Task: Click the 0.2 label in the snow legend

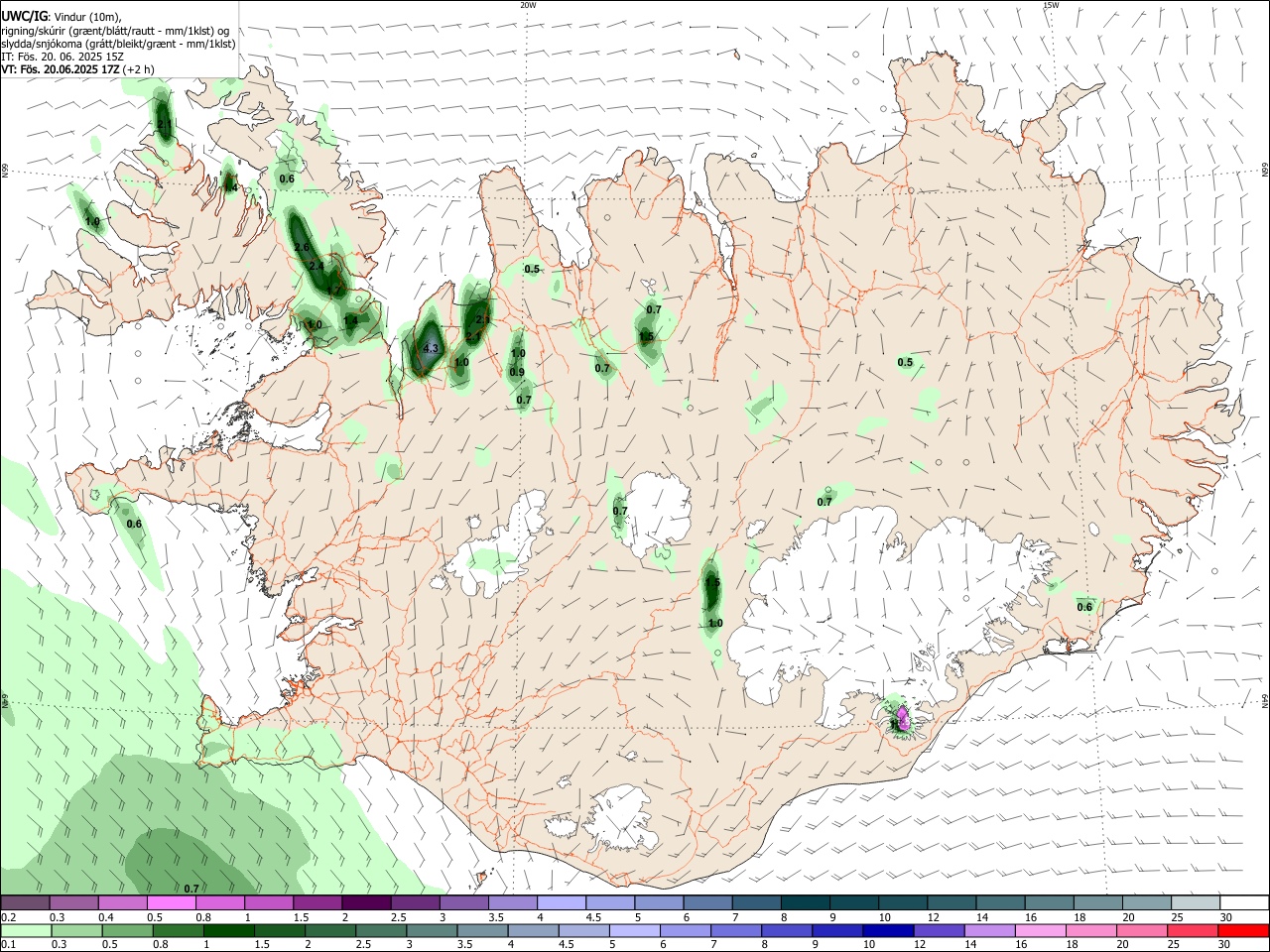Action: [8, 917]
